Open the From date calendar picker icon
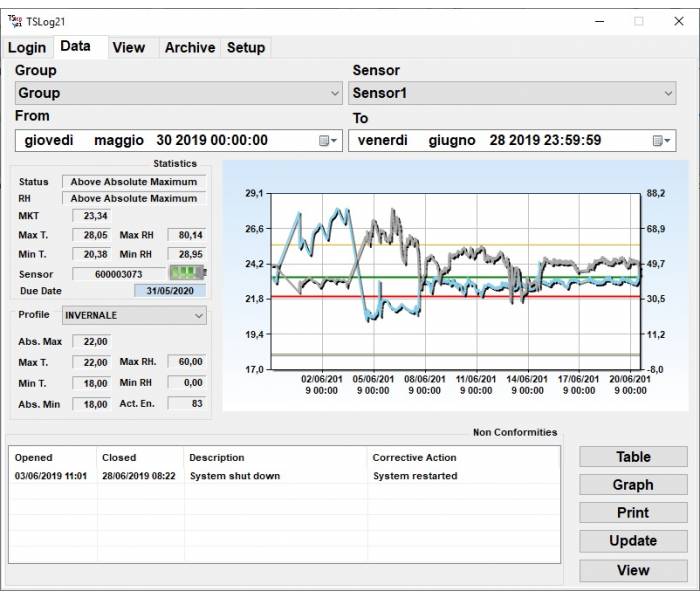Screen dimensions: 700x600 pos(328,141)
